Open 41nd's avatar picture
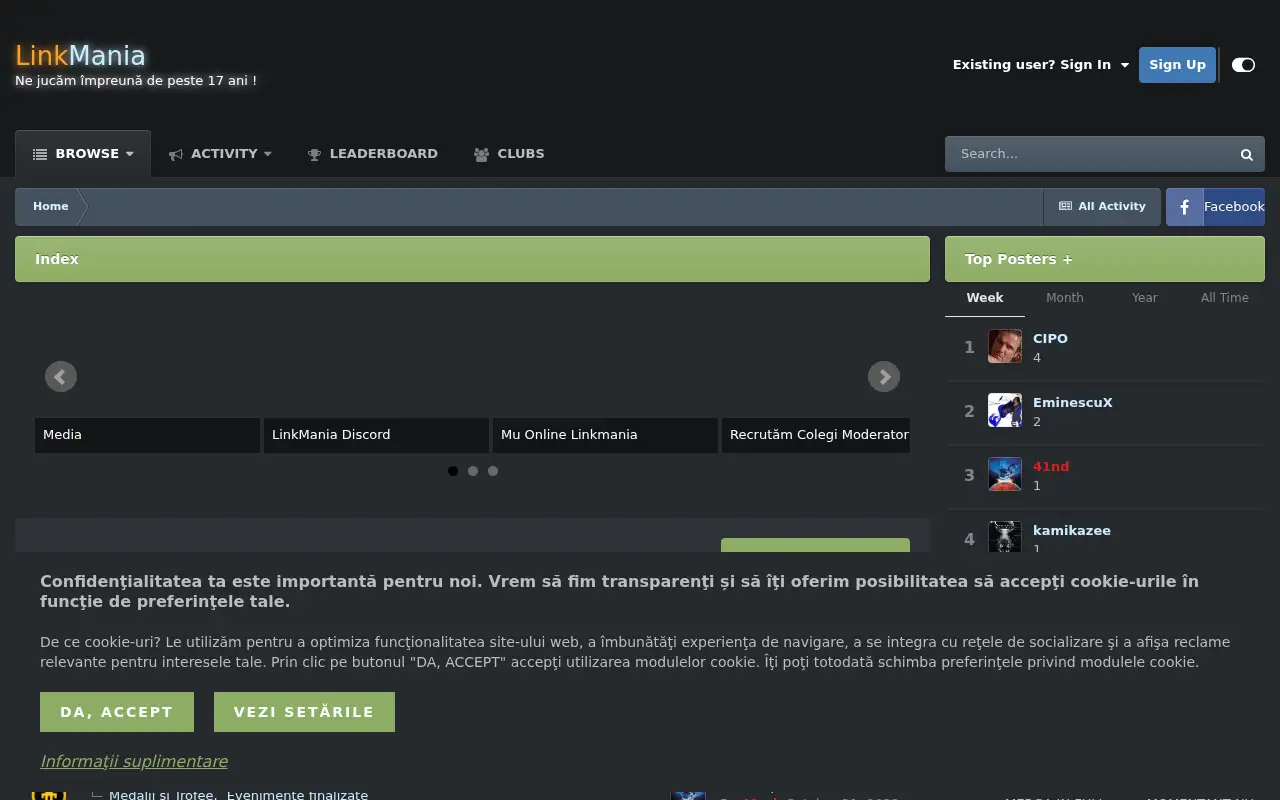 pyautogui.click(x=1005, y=475)
